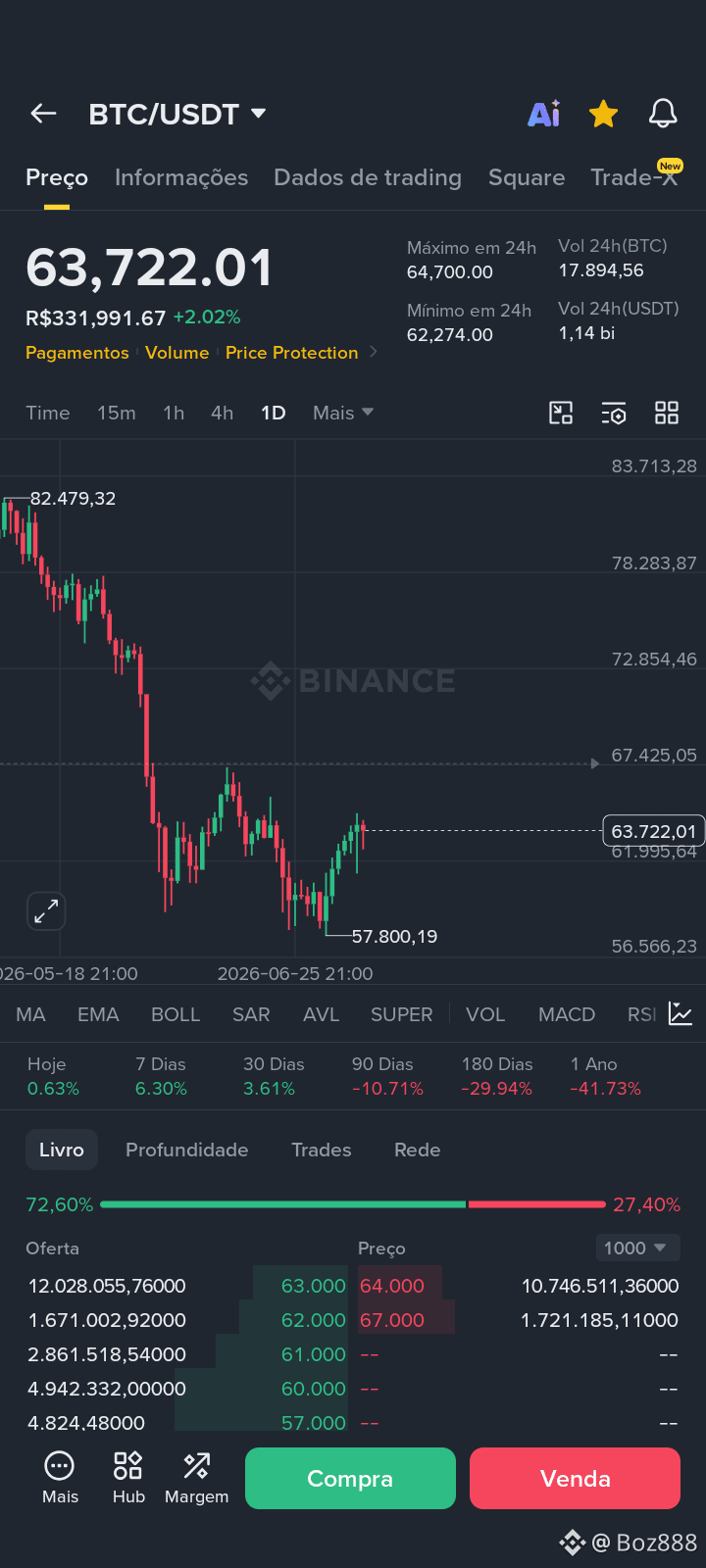The width and height of the screenshot is (706, 1568).
Task: Open the indicator chart icon beside RSI
Action: point(681,1013)
